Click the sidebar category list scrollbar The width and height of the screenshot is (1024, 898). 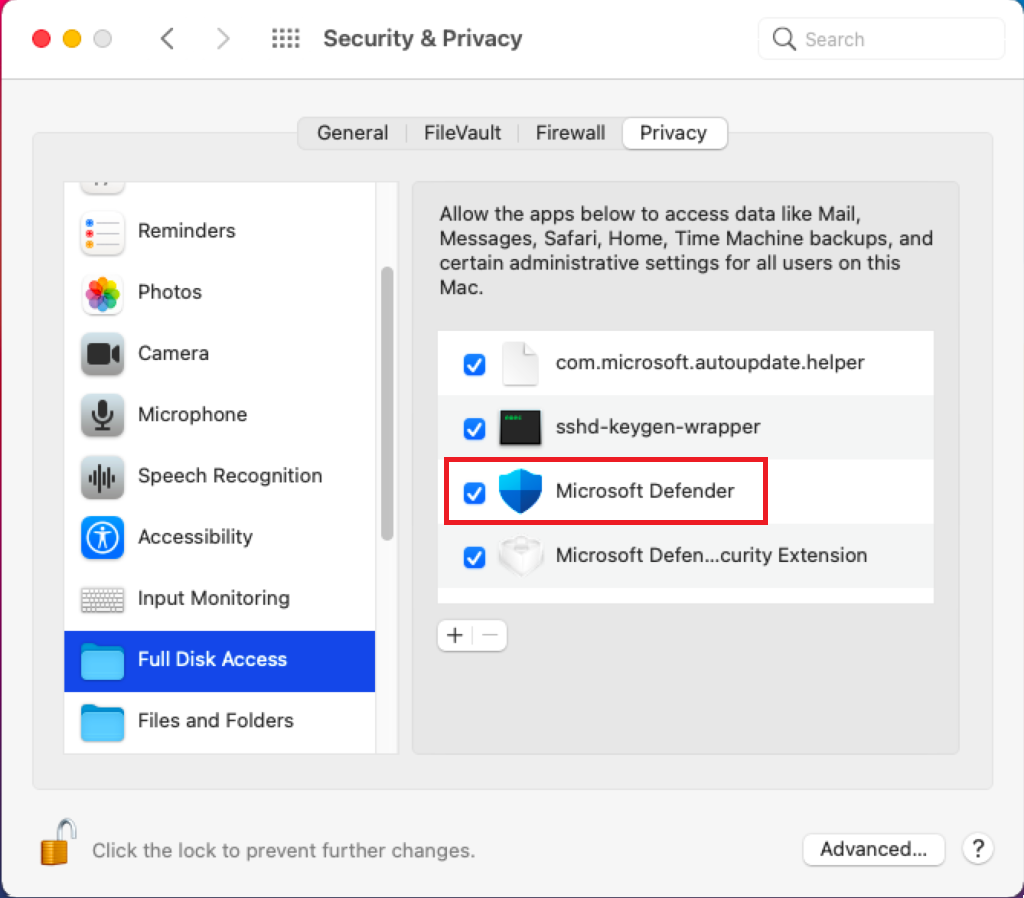(x=387, y=403)
